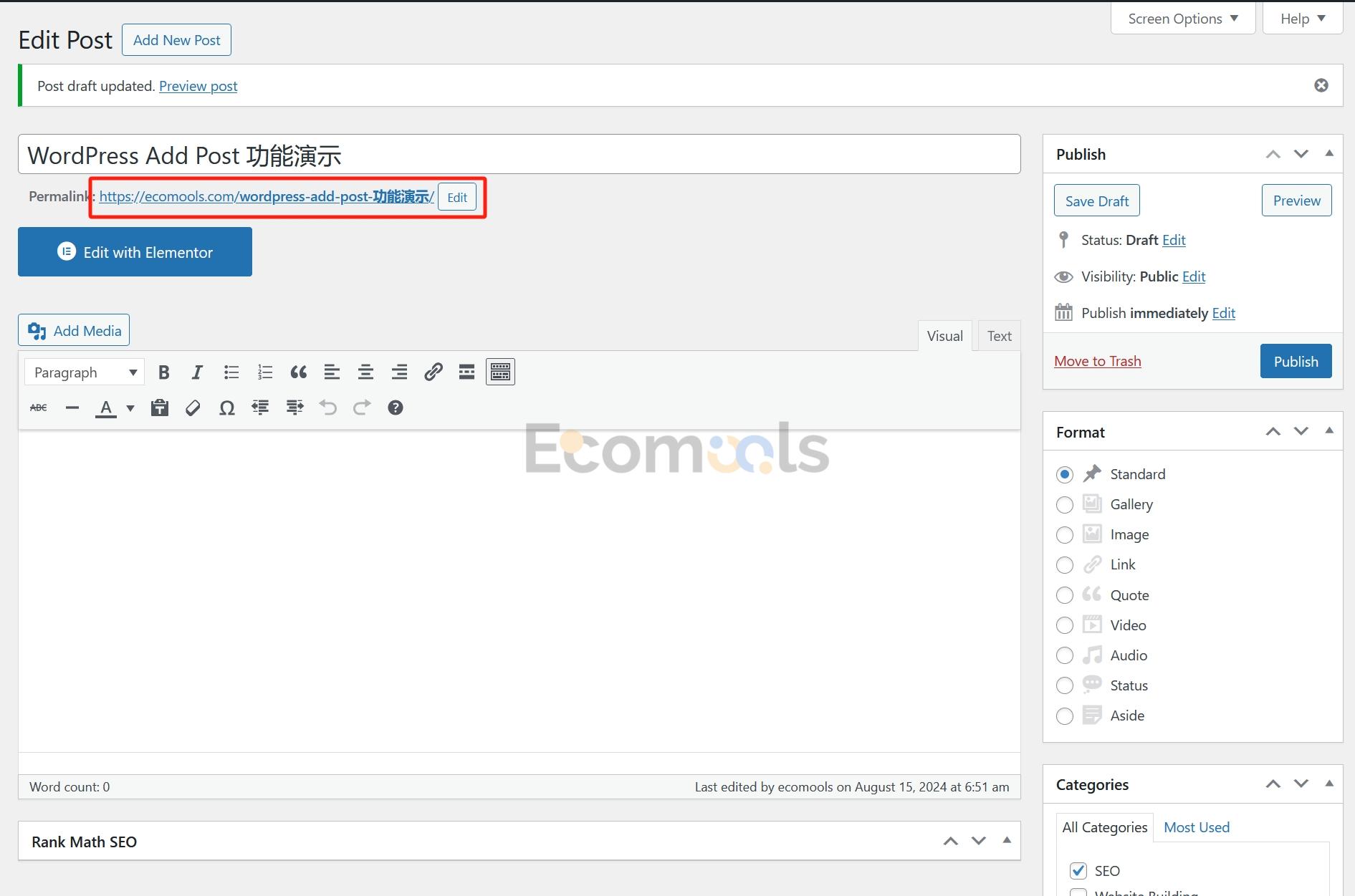Open the ecomools.com permalink URL
This screenshot has height=896, width=1355.
click(267, 197)
